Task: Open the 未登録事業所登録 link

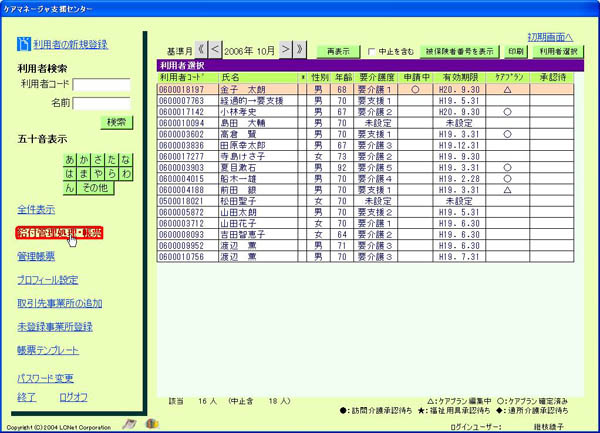Action: point(55,327)
